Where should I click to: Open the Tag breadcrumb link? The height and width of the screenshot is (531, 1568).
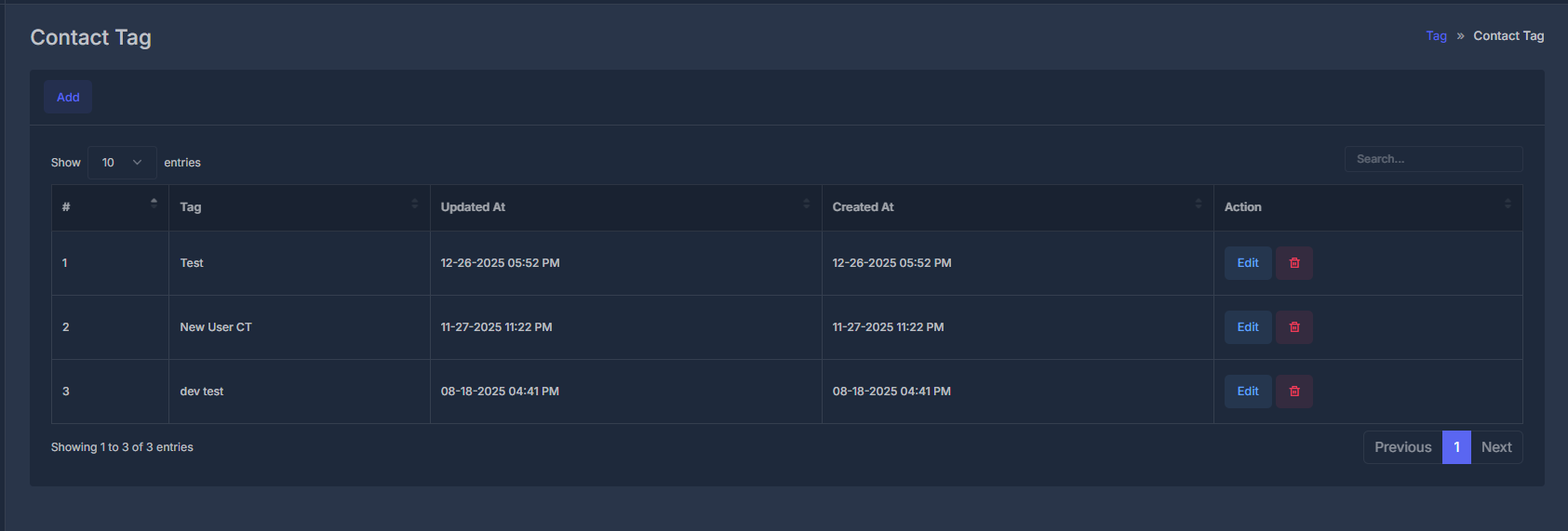click(1436, 36)
